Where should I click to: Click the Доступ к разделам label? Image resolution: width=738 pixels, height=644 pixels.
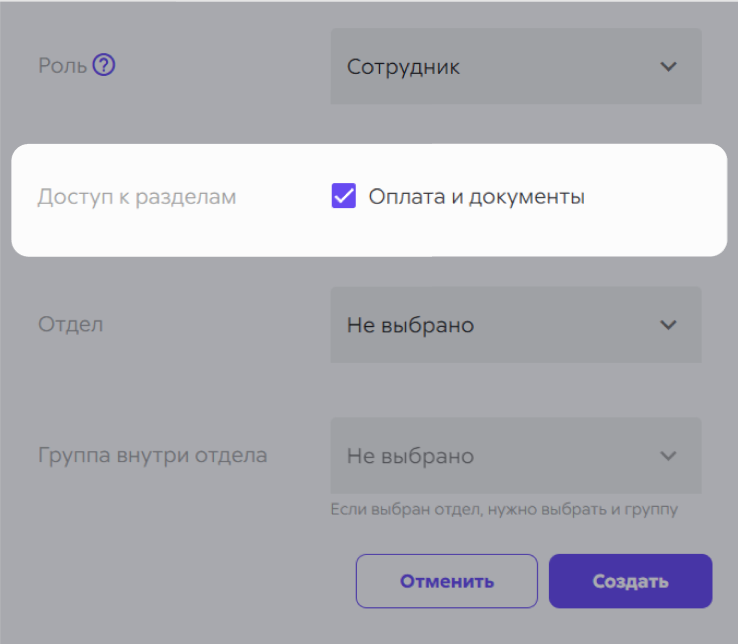137,197
